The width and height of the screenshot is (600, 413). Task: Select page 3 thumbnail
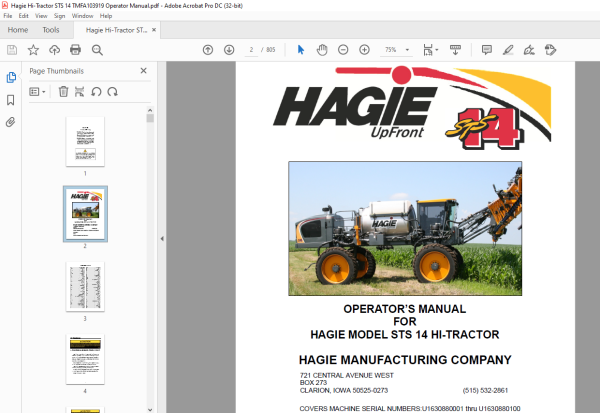pyautogui.click(x=85, y=286)
